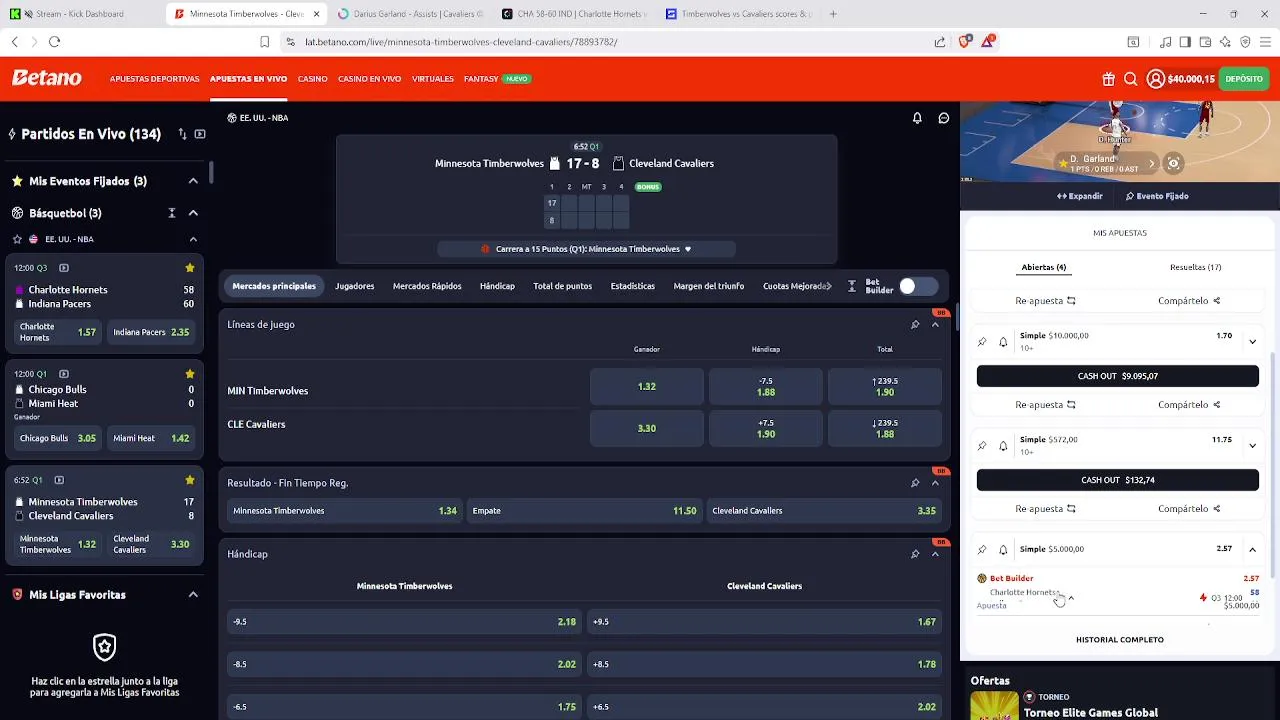Open the CASINO menu item
The width and height of the screenshot is (1280, 720).
(312, 79)
